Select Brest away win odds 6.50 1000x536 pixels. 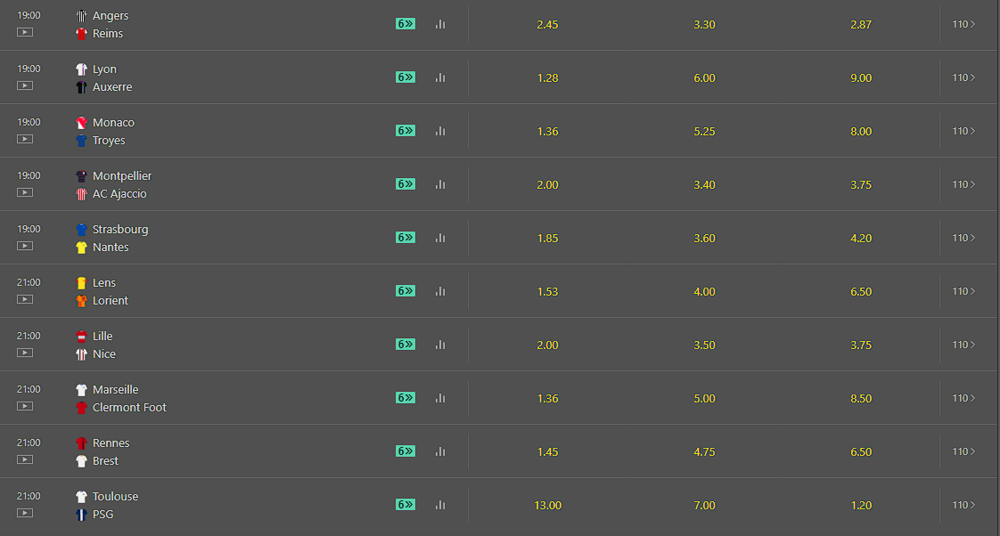pos(861,452)
